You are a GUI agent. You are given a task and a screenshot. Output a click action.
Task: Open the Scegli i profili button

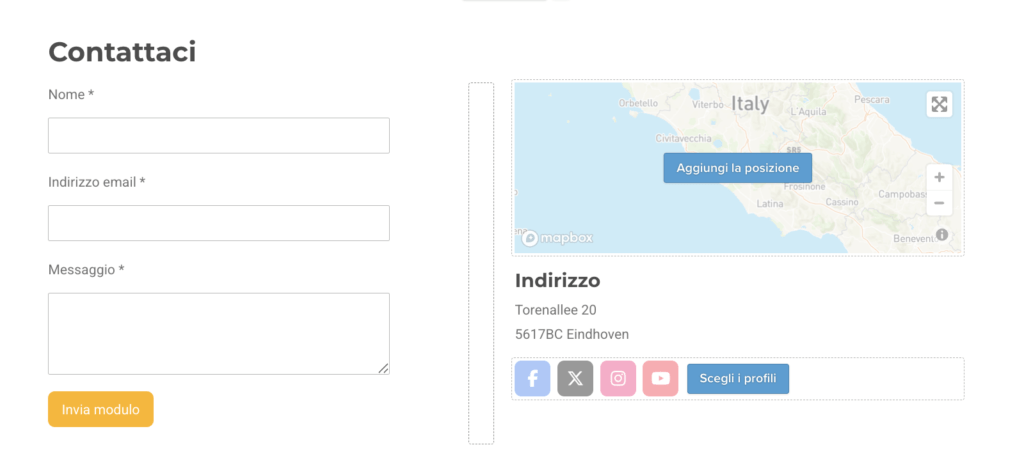pyautogui.click(x=738, y=379)
